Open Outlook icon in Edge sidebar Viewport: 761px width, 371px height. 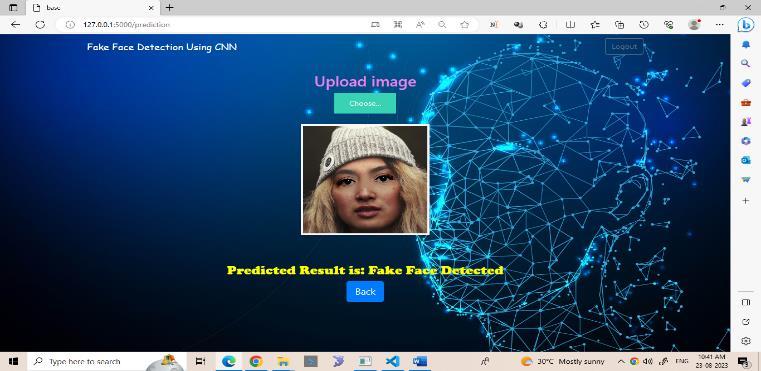745,160
